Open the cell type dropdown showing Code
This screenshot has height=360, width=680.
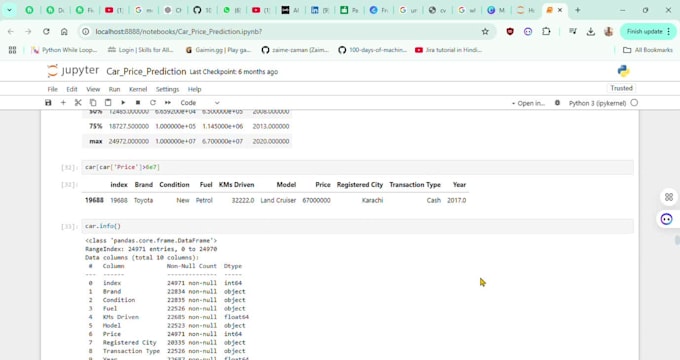(x=200, y=103)
